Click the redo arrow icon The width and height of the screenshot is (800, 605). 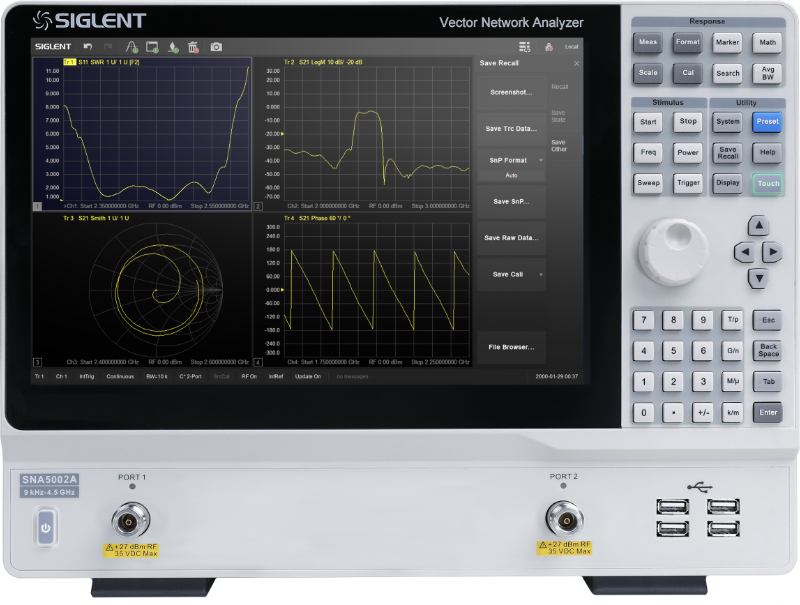pos(108,47)
